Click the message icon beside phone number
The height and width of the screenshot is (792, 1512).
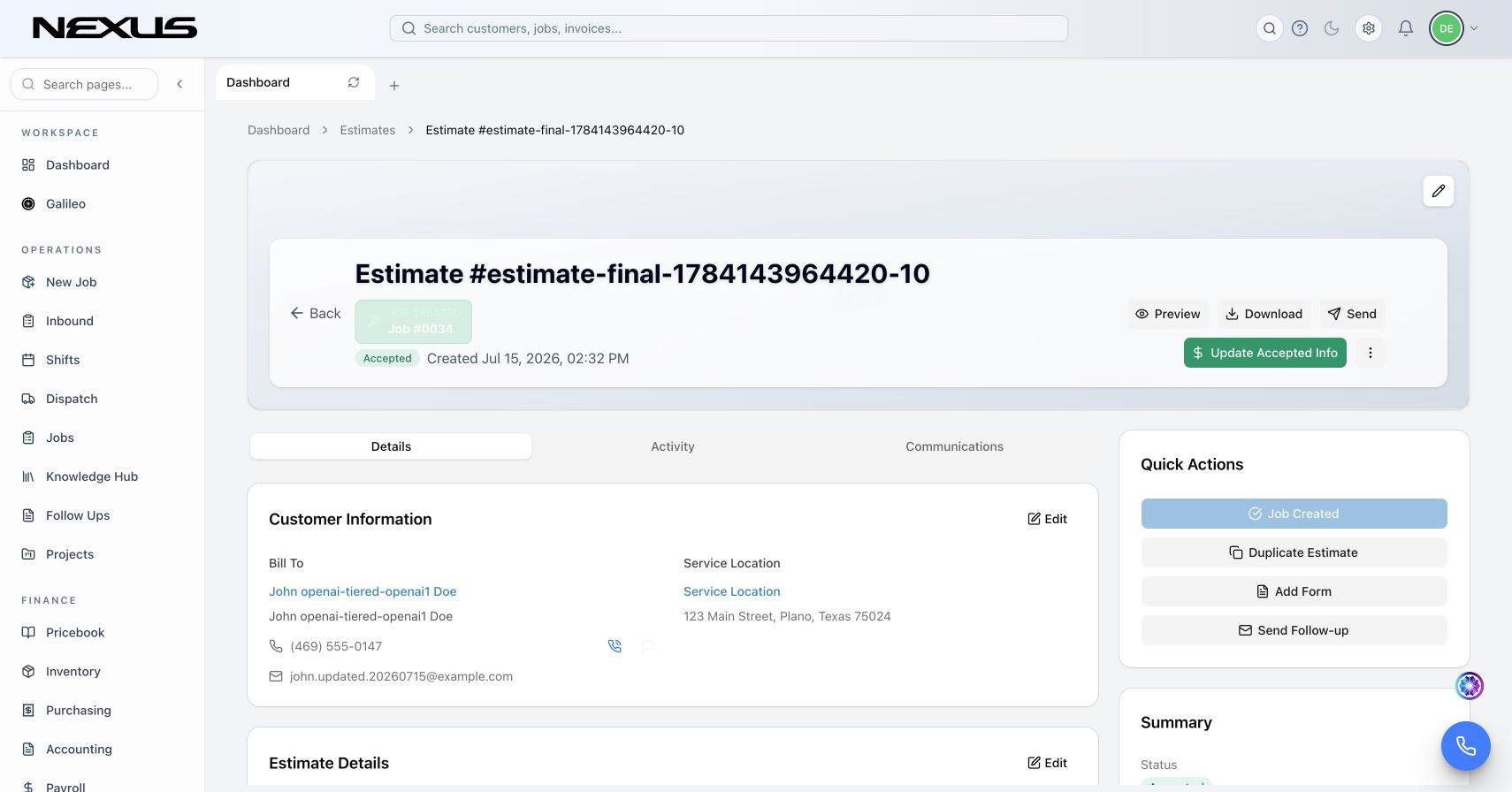click(648, 646)
